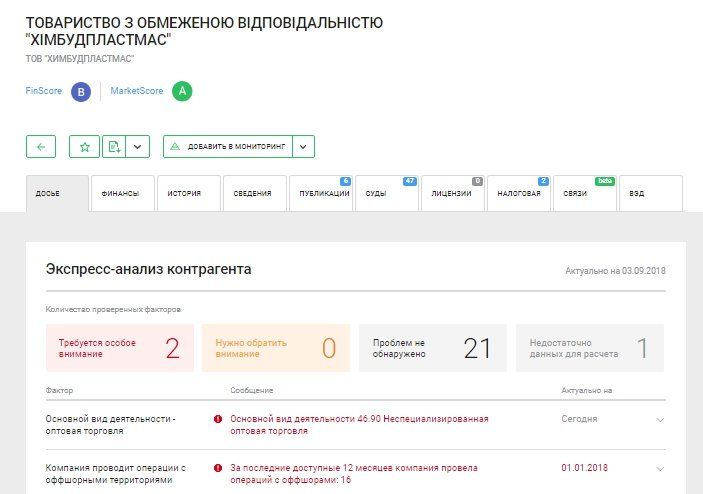Click message 'Основной вид деятельности 46.90 Неспециализированная оптовая торговля'
Viewport: 703px width, 494px height.
point(359,425)
